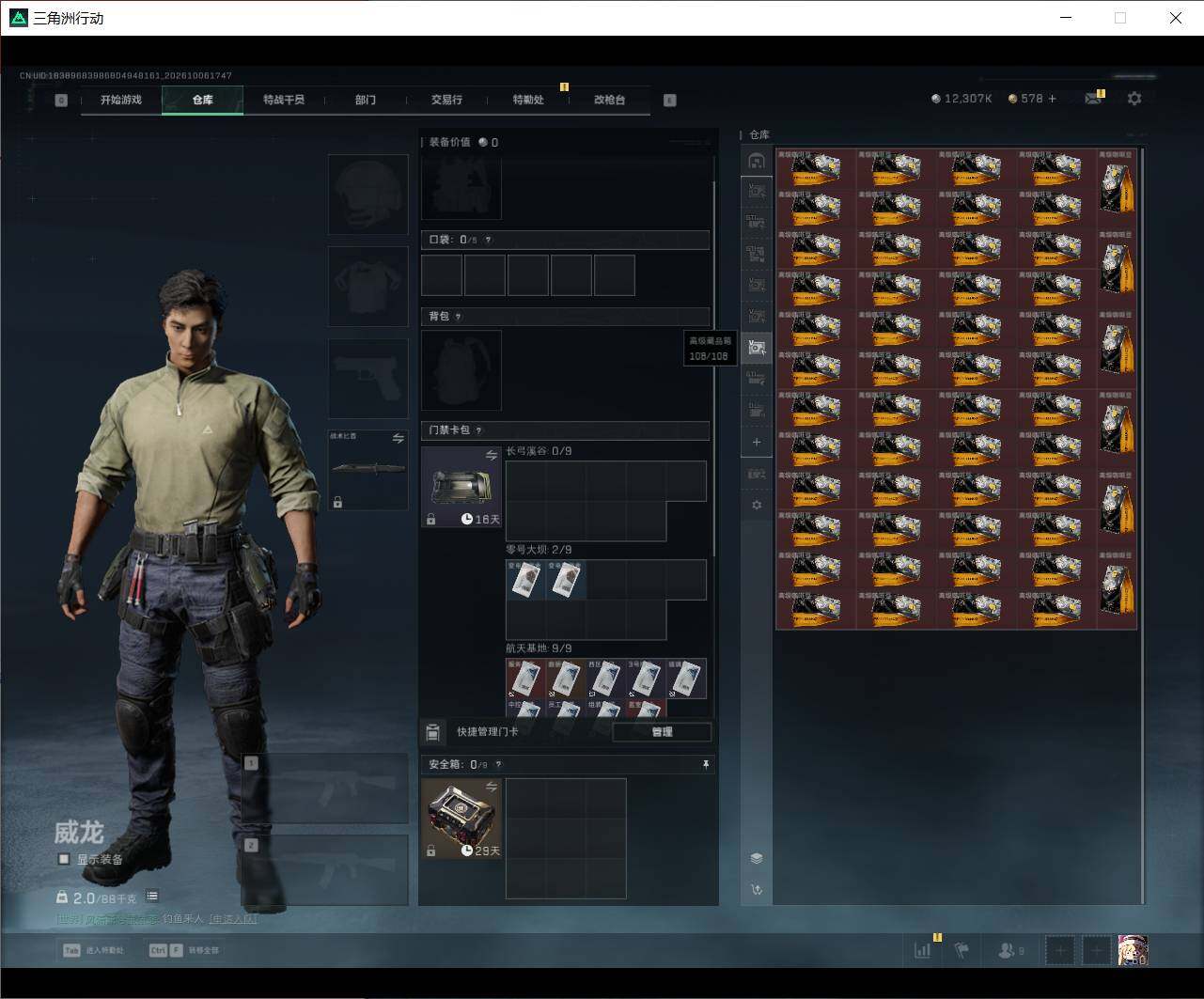The width and height of the screenshot is (1204, 999).
Task: Open the warehouse sidebar gear settings
Action: click(757, 506)
